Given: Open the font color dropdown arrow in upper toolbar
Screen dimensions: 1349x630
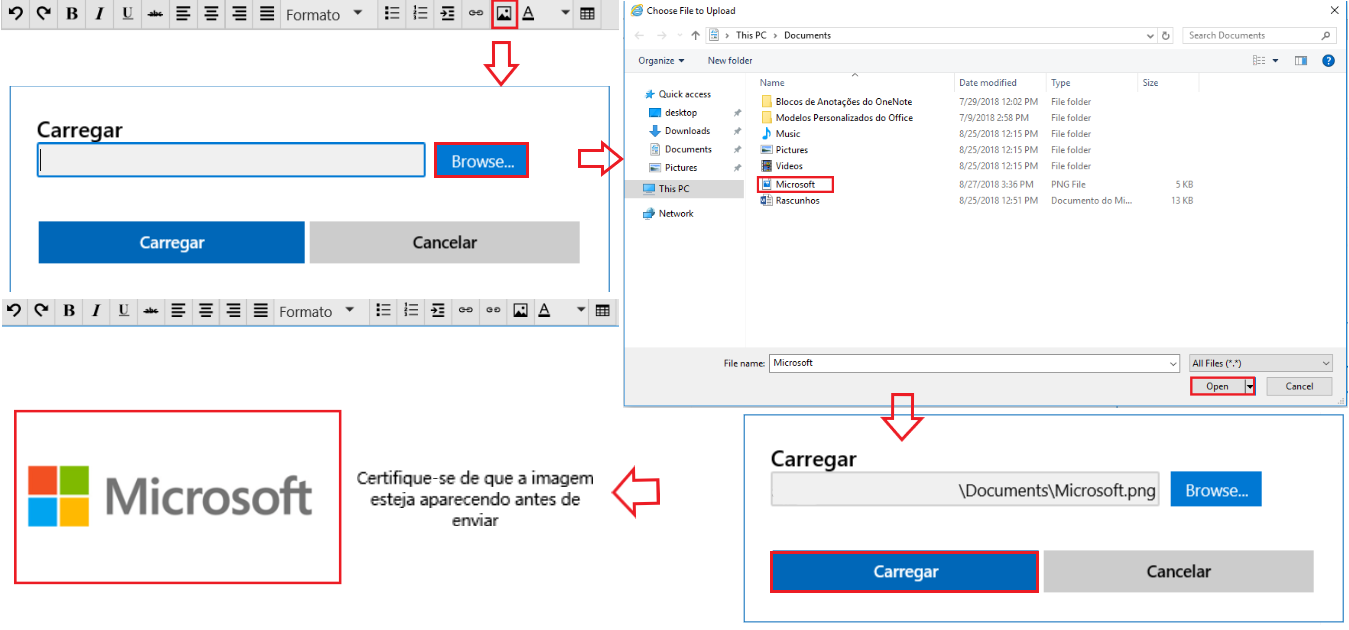Looking at the screenshot, I should pos(565,14).
